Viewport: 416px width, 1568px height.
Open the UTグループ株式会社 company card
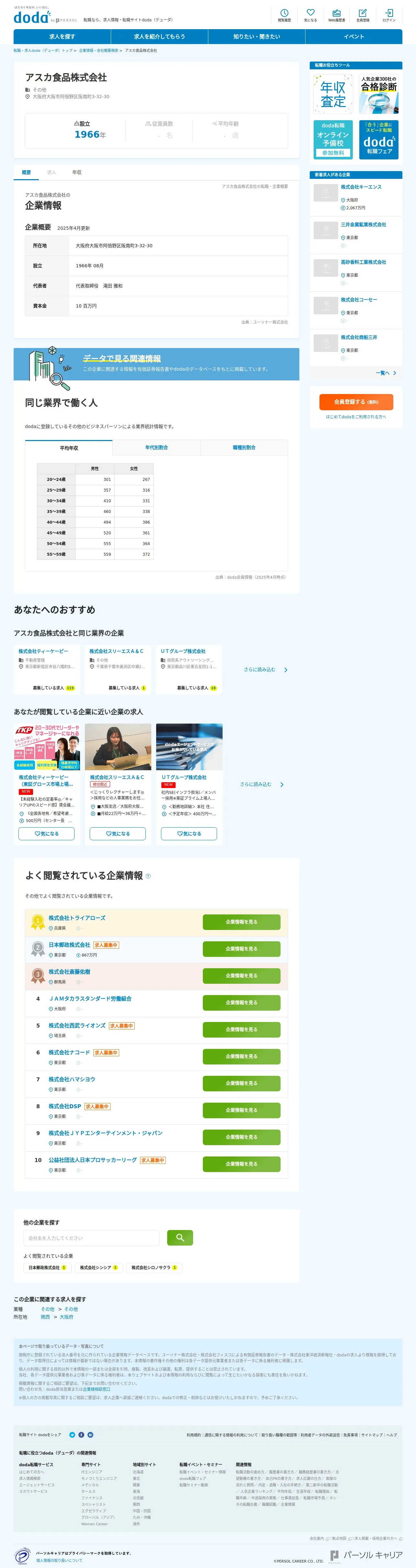tap(189, 669)
